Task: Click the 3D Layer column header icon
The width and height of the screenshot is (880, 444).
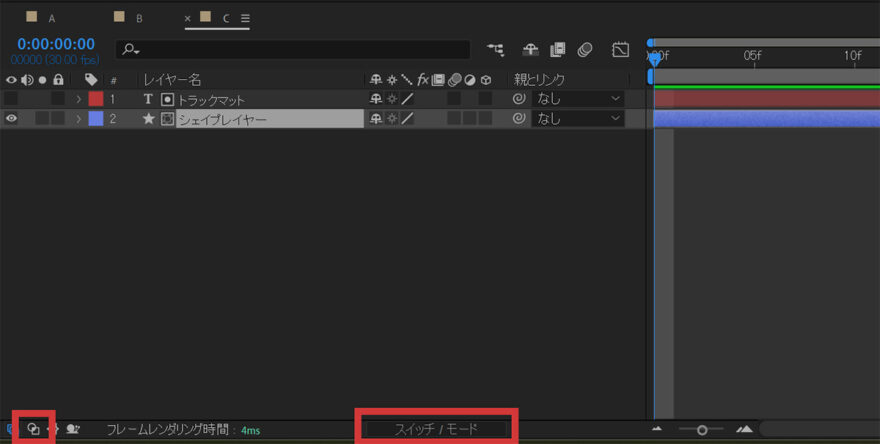Action: click(x=486, y=80)
